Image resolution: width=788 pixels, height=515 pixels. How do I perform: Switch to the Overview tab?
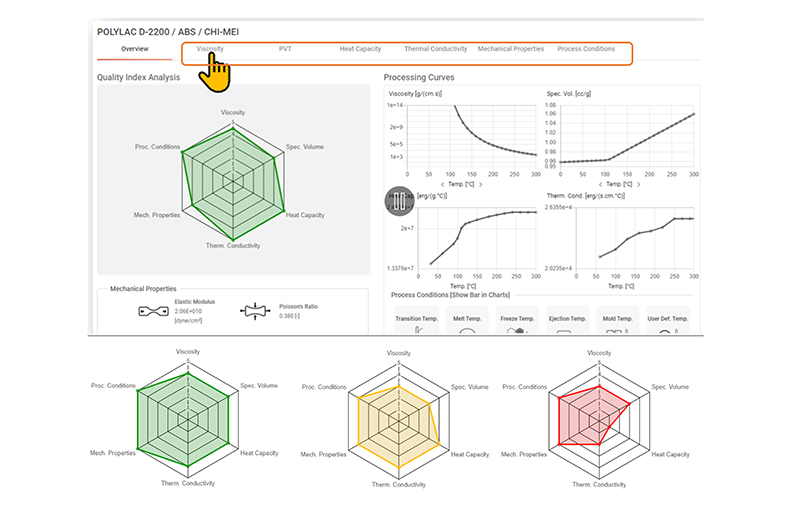tap(135, 49)
